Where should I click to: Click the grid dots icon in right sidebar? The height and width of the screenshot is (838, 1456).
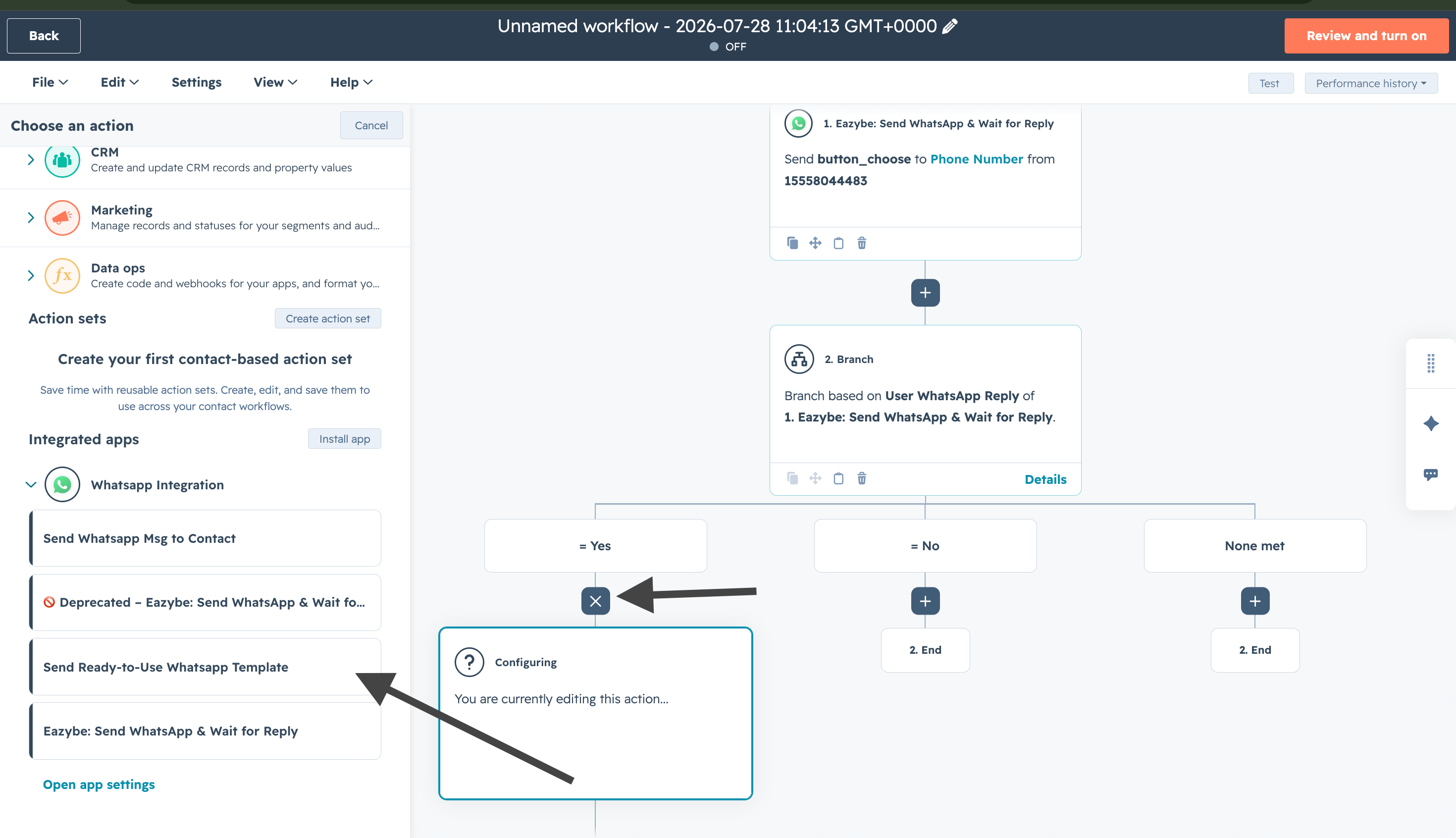tap(1431, 363)
